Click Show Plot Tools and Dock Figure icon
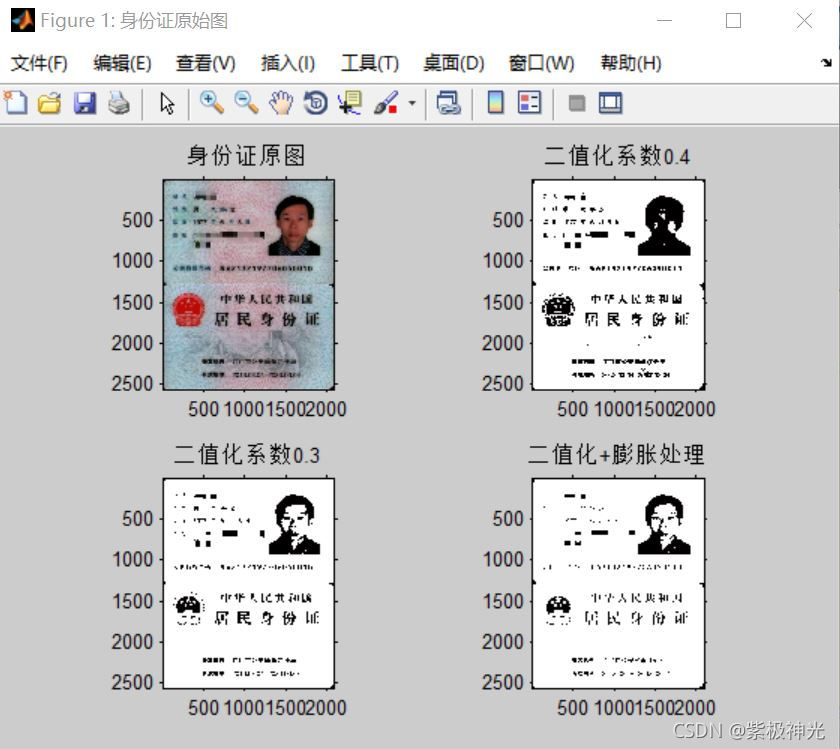This screenshot has height=749, width=840. pos(608,103)
